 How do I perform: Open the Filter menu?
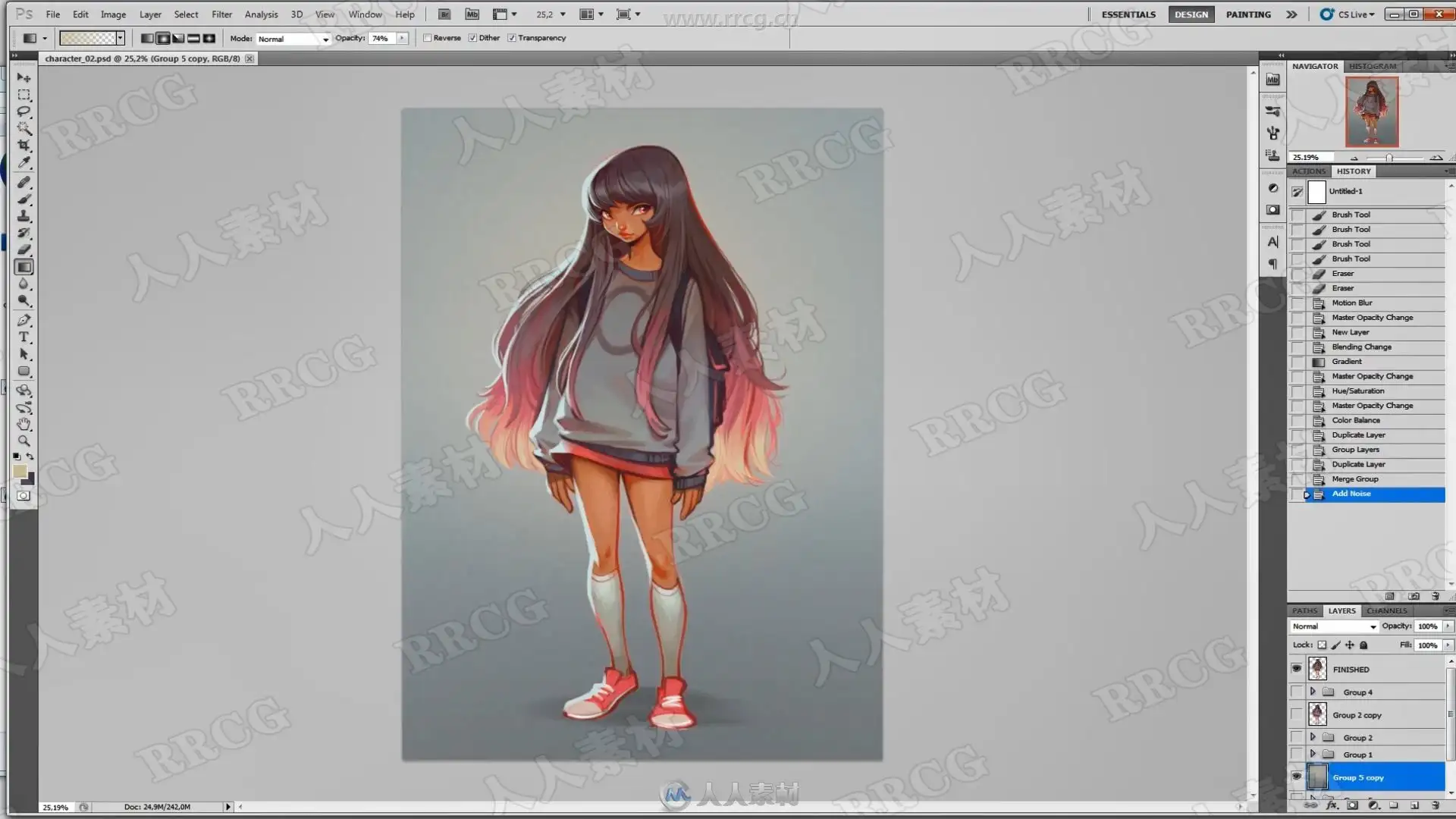tap(221, 14)
